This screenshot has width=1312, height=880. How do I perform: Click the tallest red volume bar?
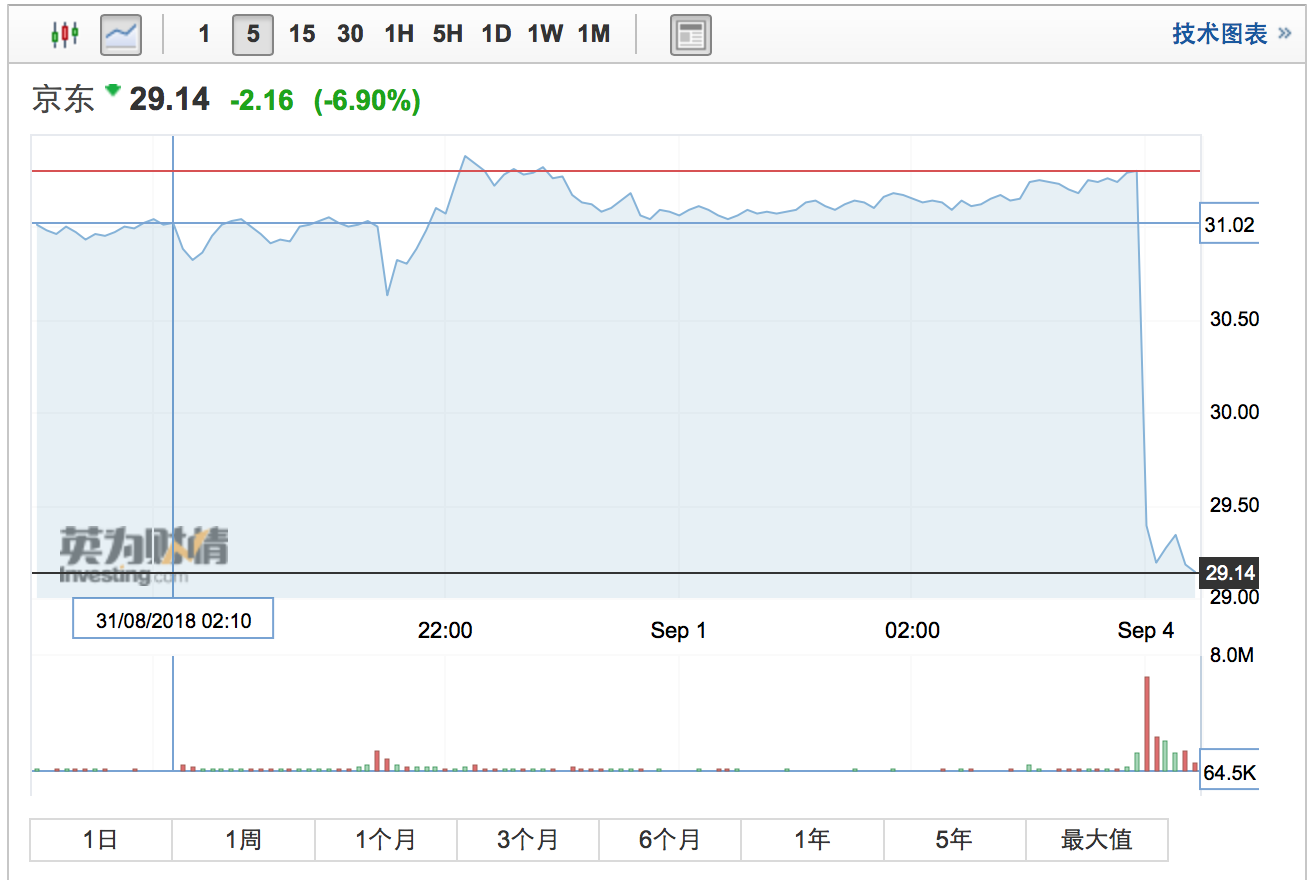[1147, 724]
